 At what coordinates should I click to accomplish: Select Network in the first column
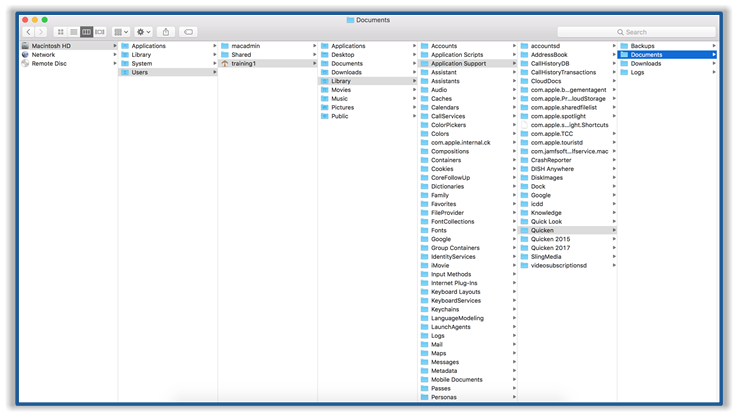[43, 55]
